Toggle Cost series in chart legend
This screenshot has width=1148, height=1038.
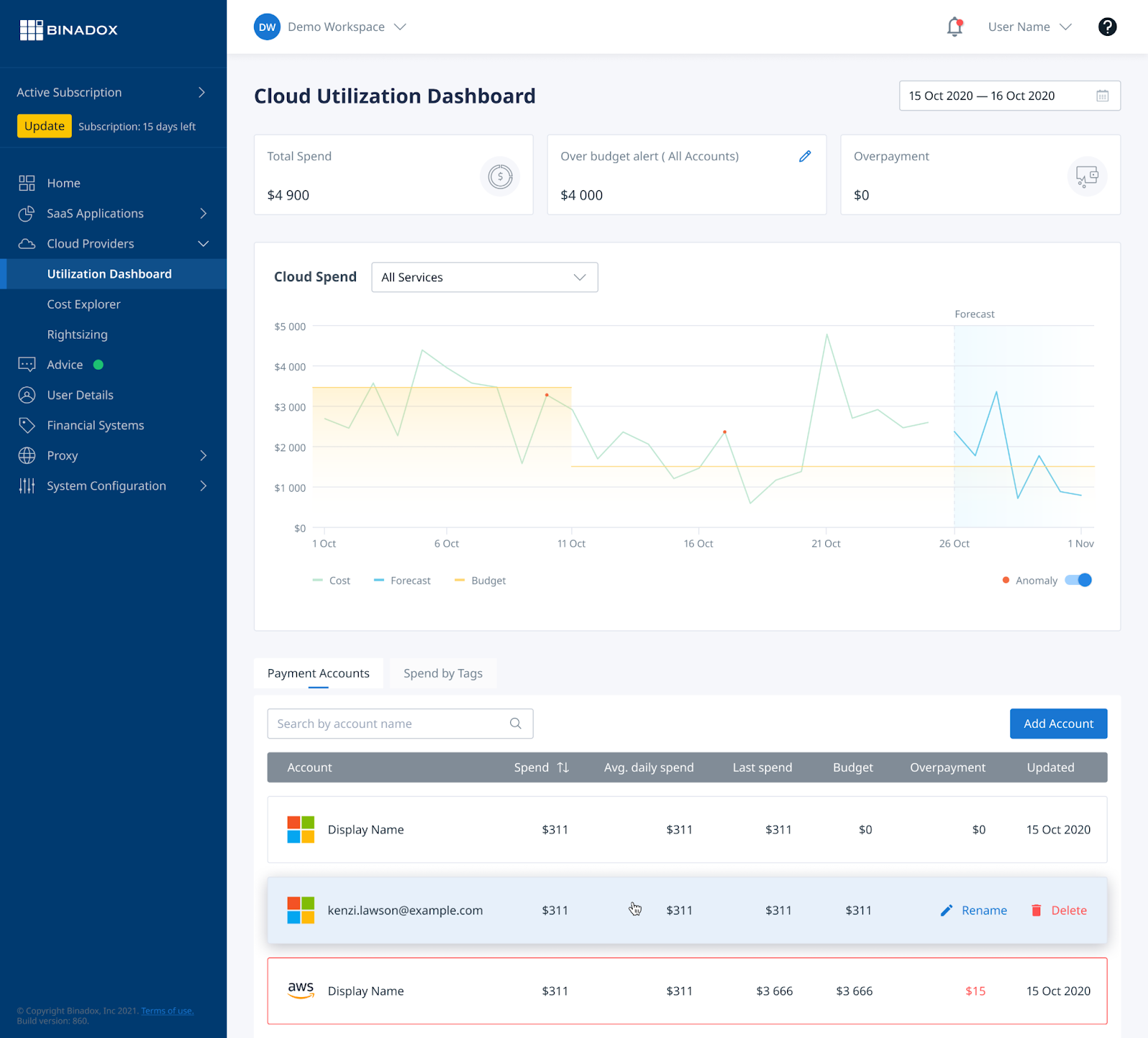(x=331, y=580)
